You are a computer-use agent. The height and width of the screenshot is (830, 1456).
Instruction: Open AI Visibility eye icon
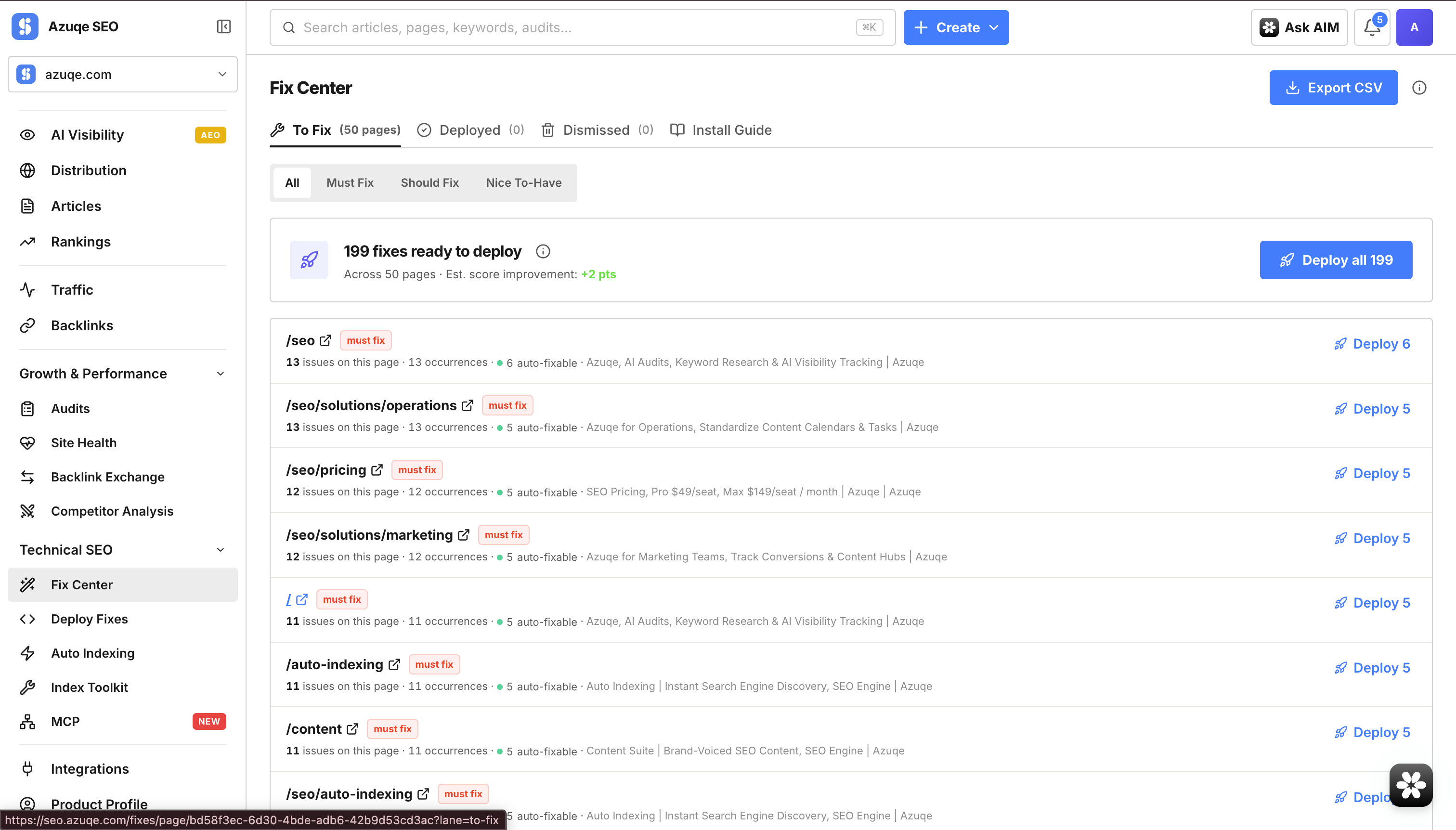(27, 135)
